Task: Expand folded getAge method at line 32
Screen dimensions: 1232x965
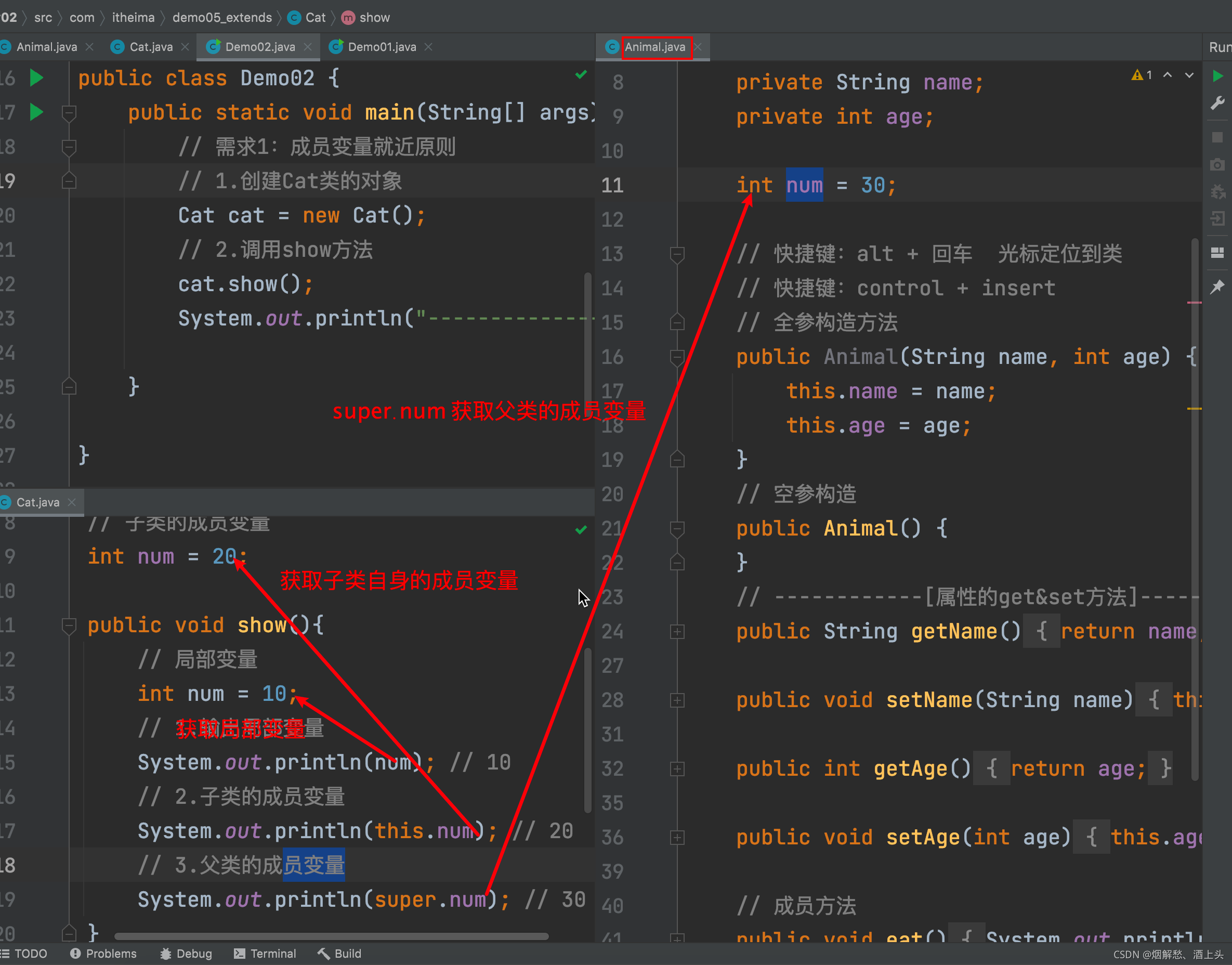Action: click(677, 768)
